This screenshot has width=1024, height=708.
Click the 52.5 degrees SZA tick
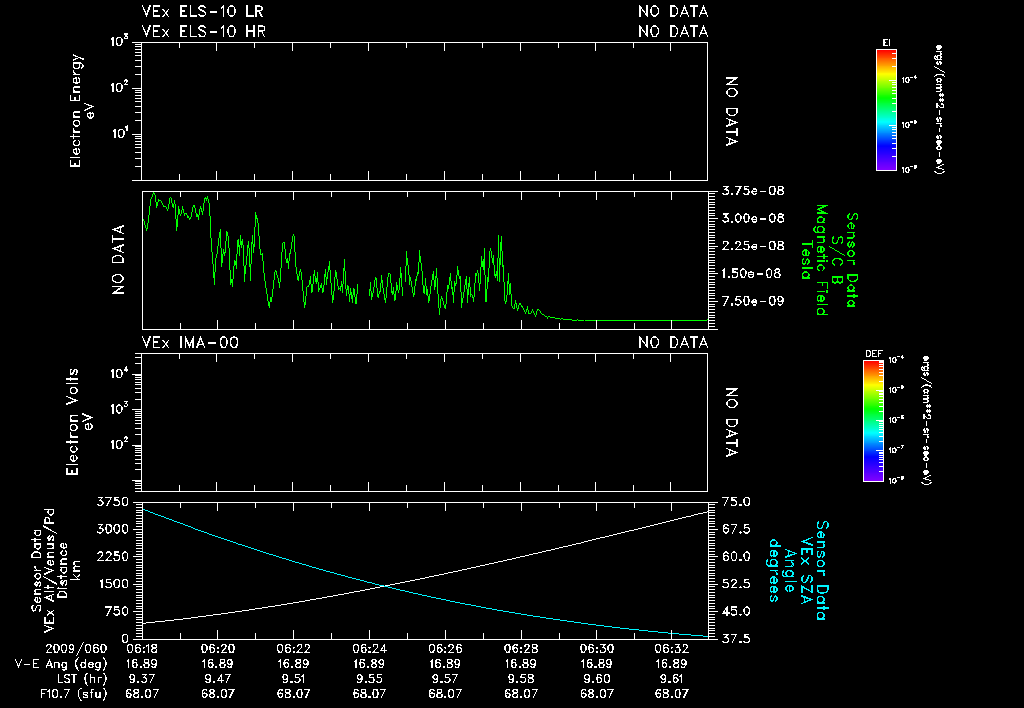pos(736,584)
